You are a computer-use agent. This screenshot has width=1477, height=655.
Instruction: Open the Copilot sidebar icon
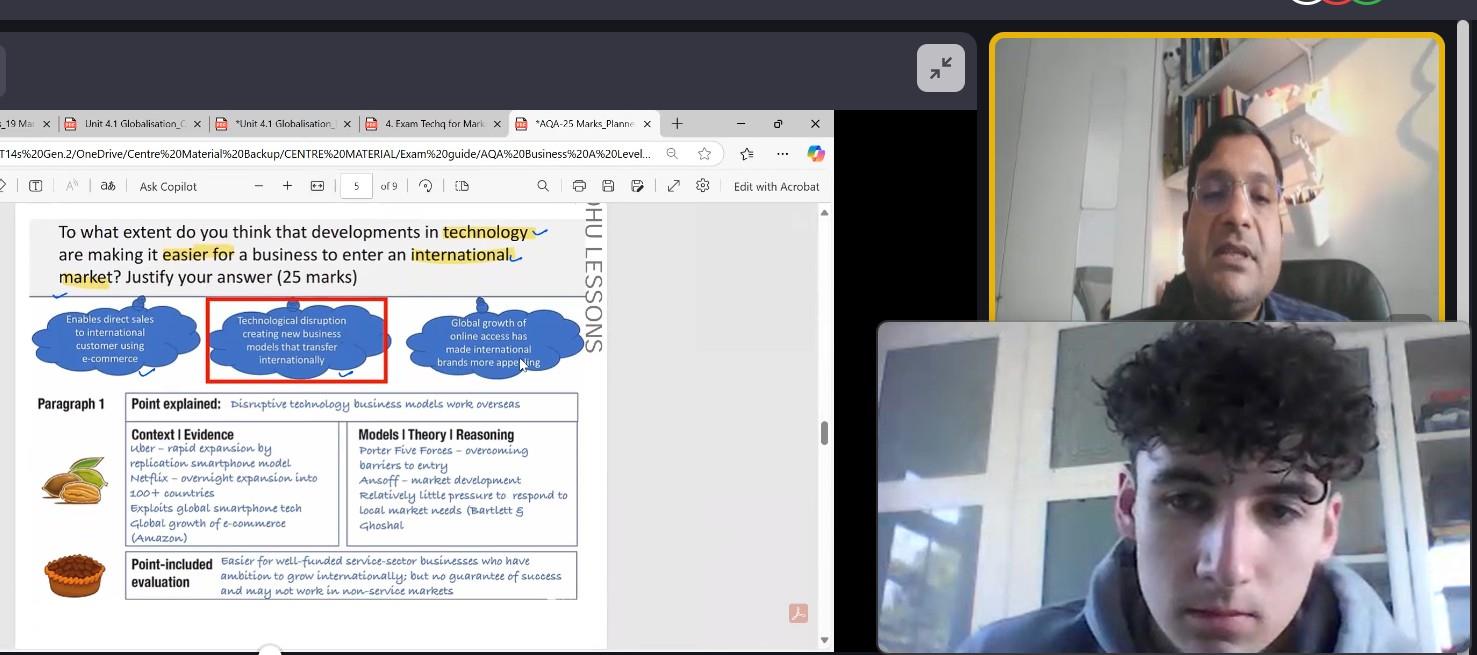(816, 154)
